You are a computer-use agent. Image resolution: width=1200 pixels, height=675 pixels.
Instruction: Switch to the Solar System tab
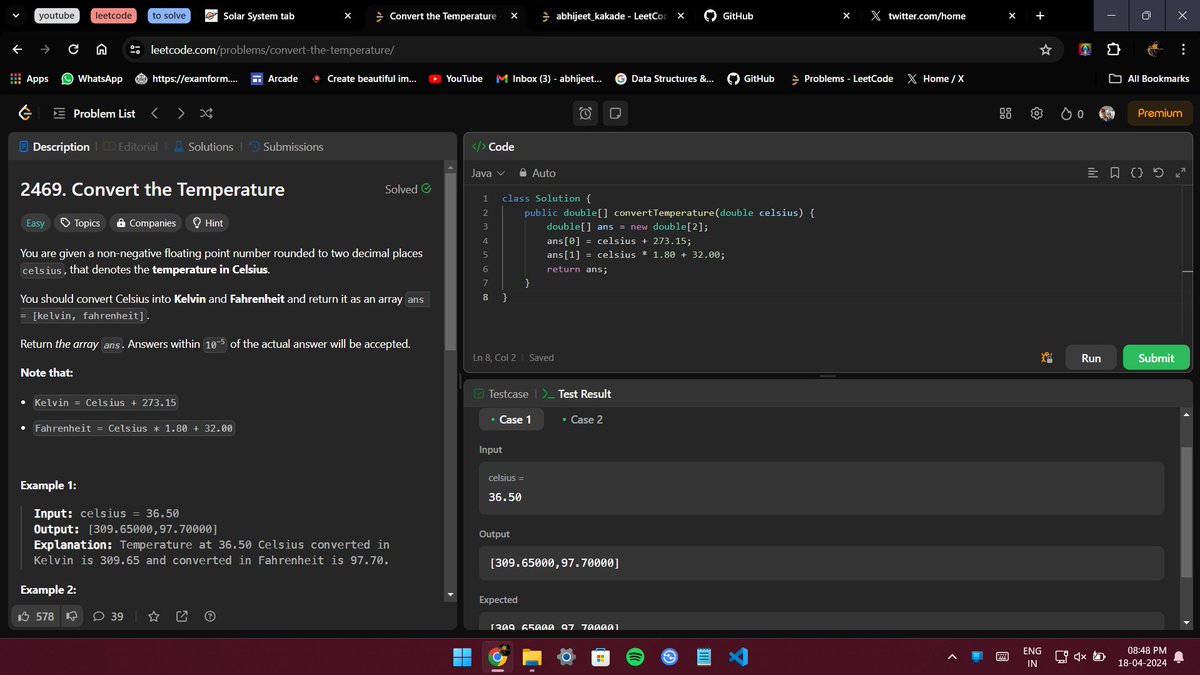(277, 16)
